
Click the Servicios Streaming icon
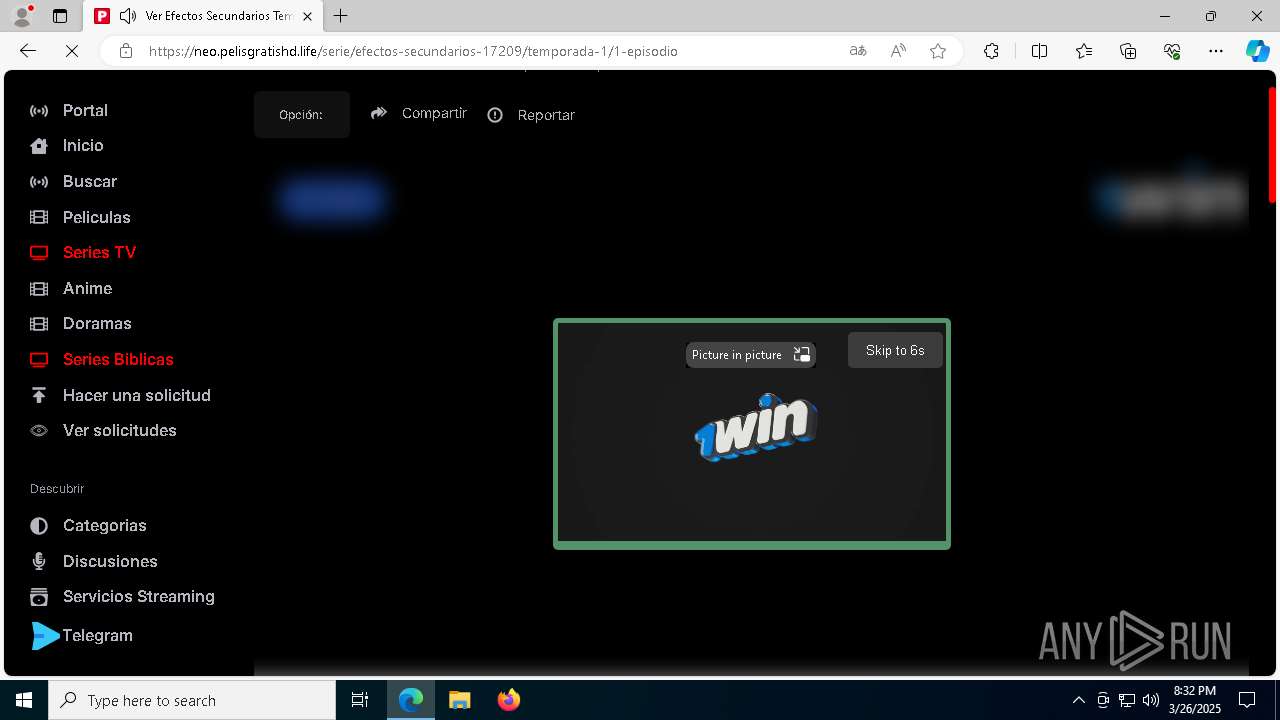point(39,597)
